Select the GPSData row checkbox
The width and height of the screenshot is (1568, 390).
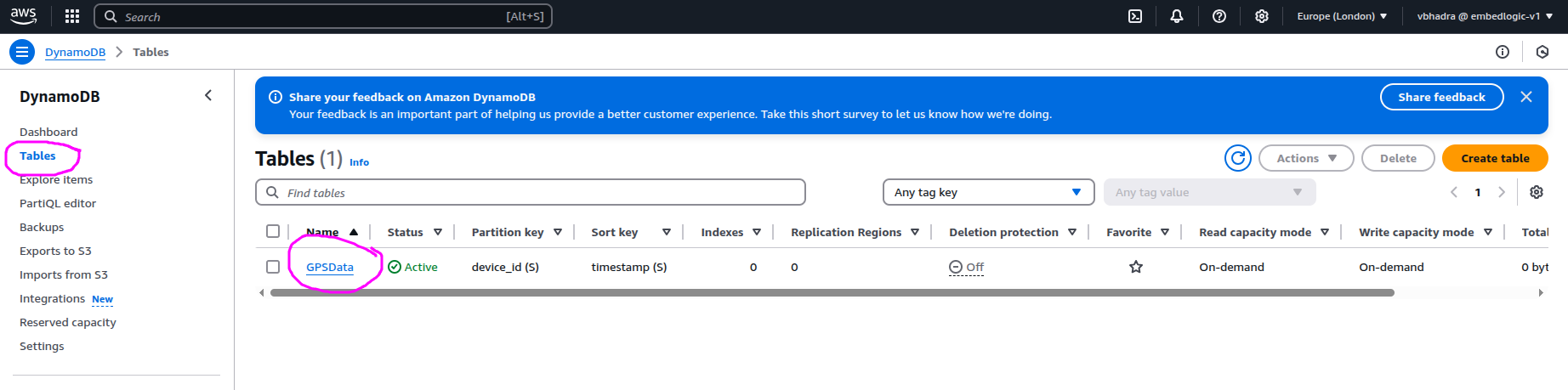click(273, 267)
